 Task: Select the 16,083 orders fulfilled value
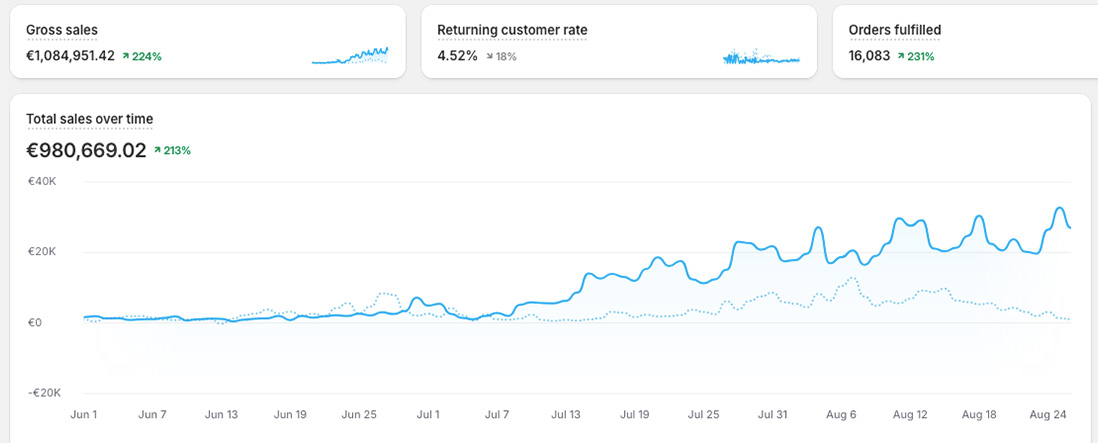pos(869,56)
